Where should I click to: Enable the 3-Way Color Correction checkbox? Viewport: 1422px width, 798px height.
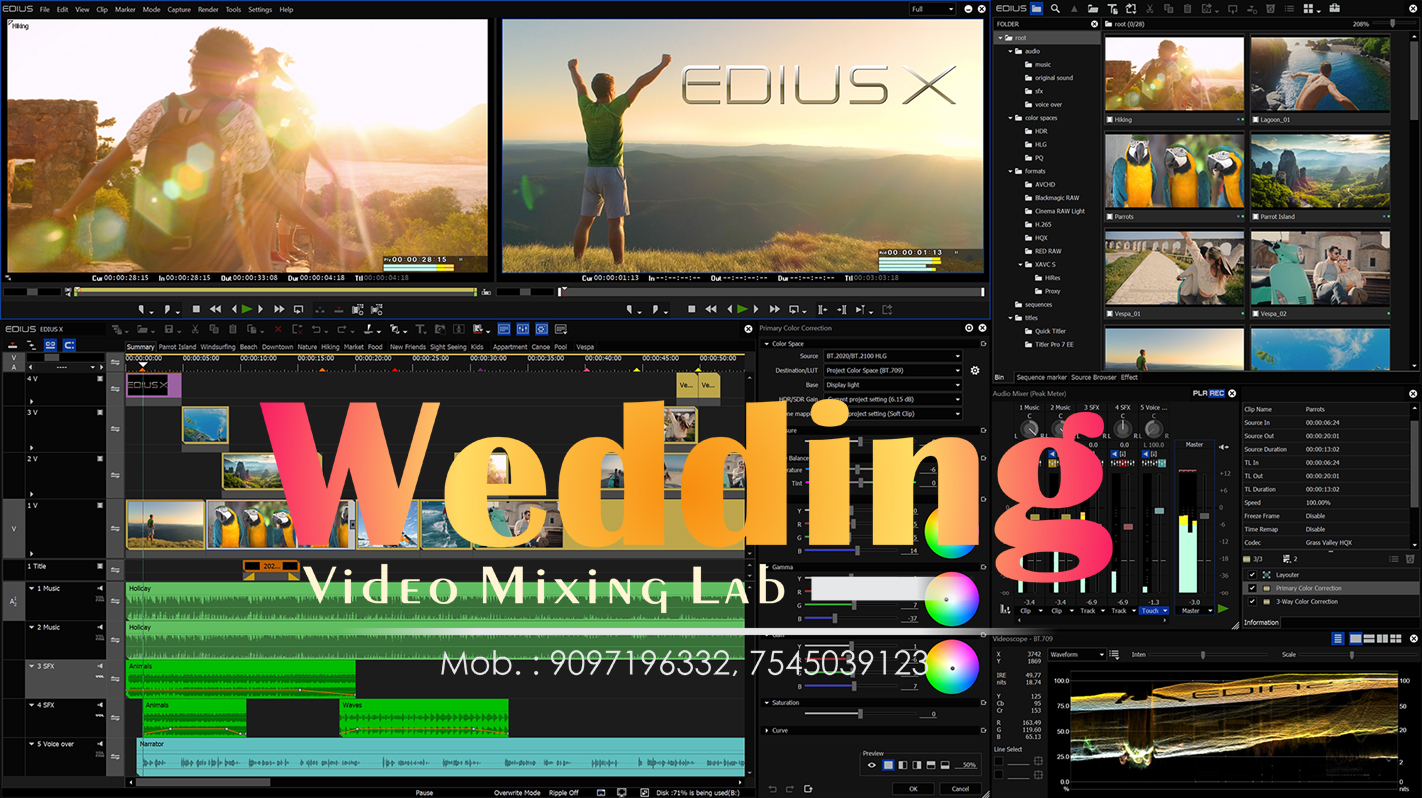click(x=1252, y=602)
